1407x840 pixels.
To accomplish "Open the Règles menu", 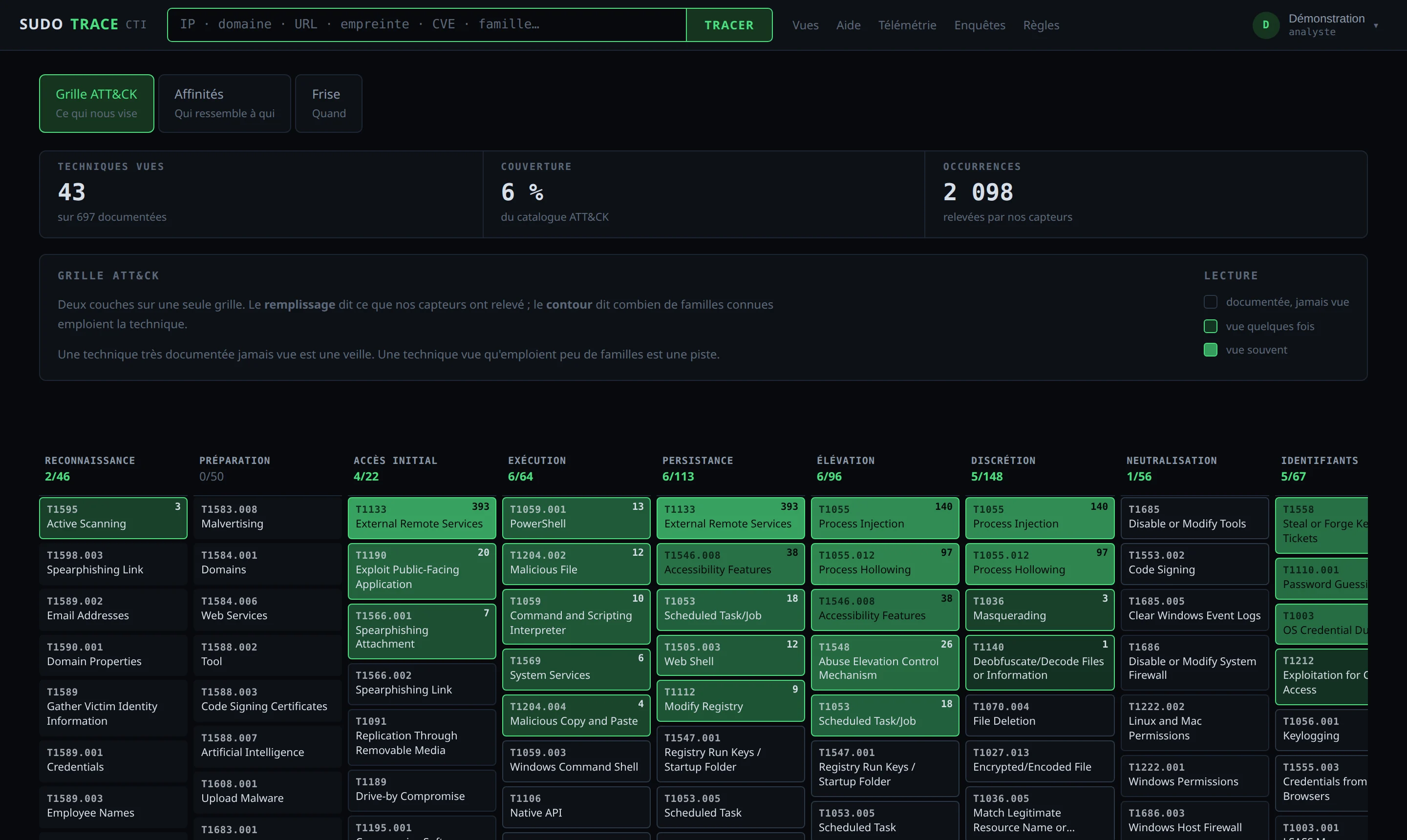I will (1041, 25).
